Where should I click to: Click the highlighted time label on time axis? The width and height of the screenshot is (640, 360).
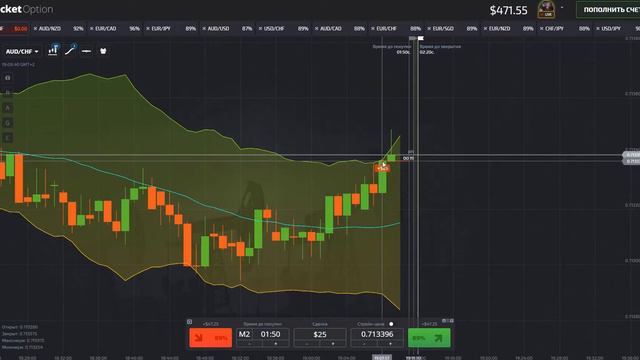point(382,357)
